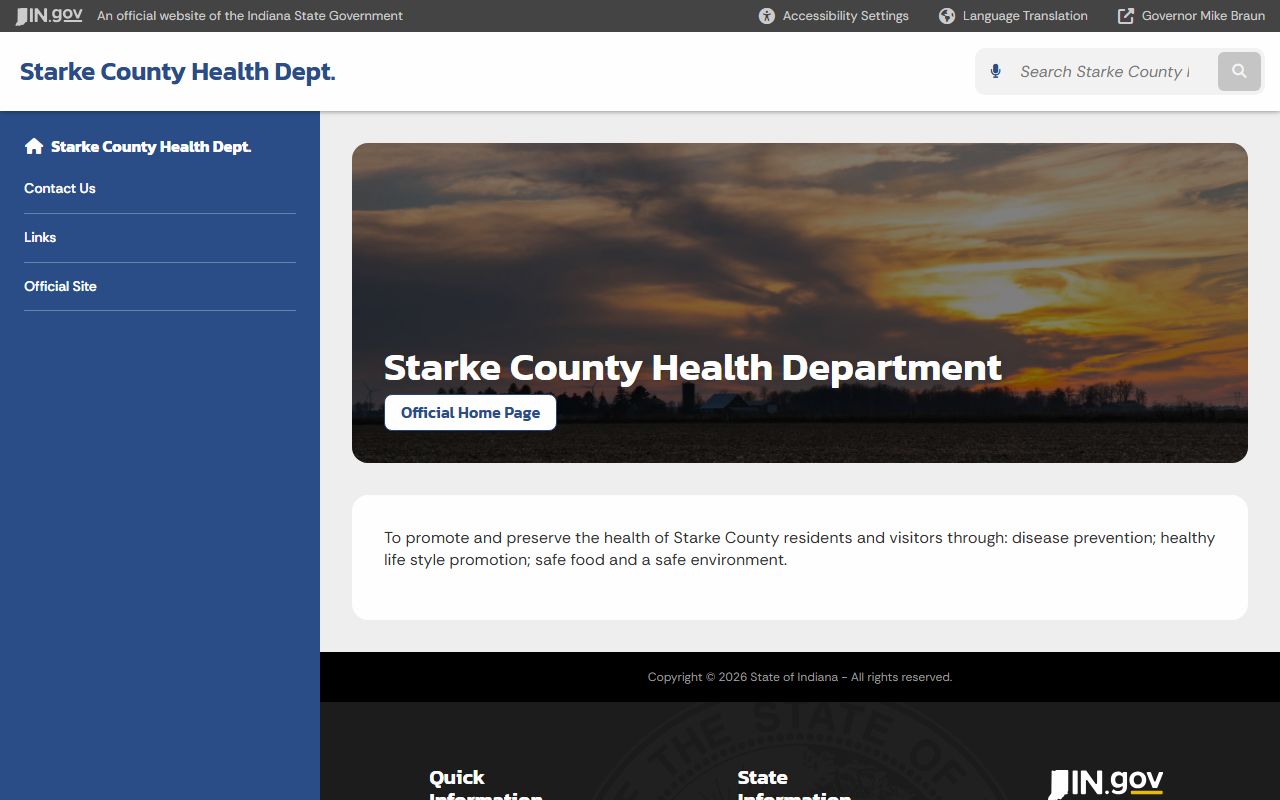Click the Starke County Health Dept. header title
The height and width of the screenshot is (800, 1280).
coord(178,72)
